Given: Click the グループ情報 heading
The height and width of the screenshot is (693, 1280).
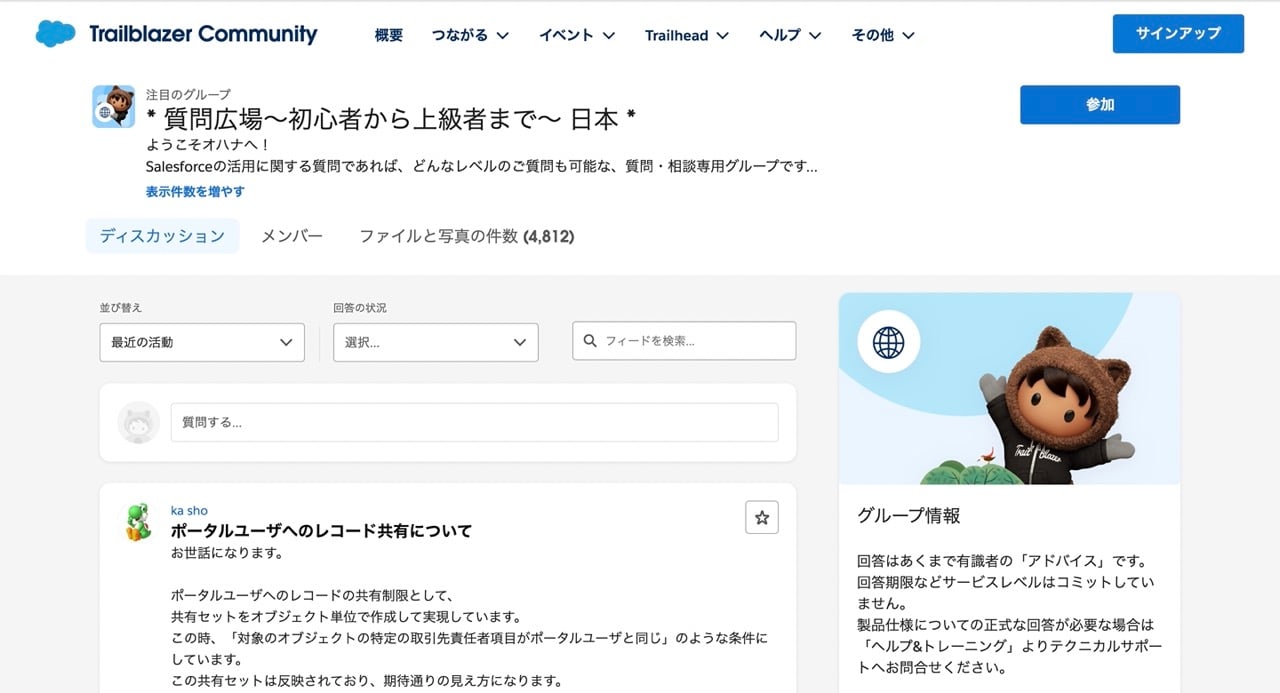Looking at the screenshot, I should pos(909,515).
